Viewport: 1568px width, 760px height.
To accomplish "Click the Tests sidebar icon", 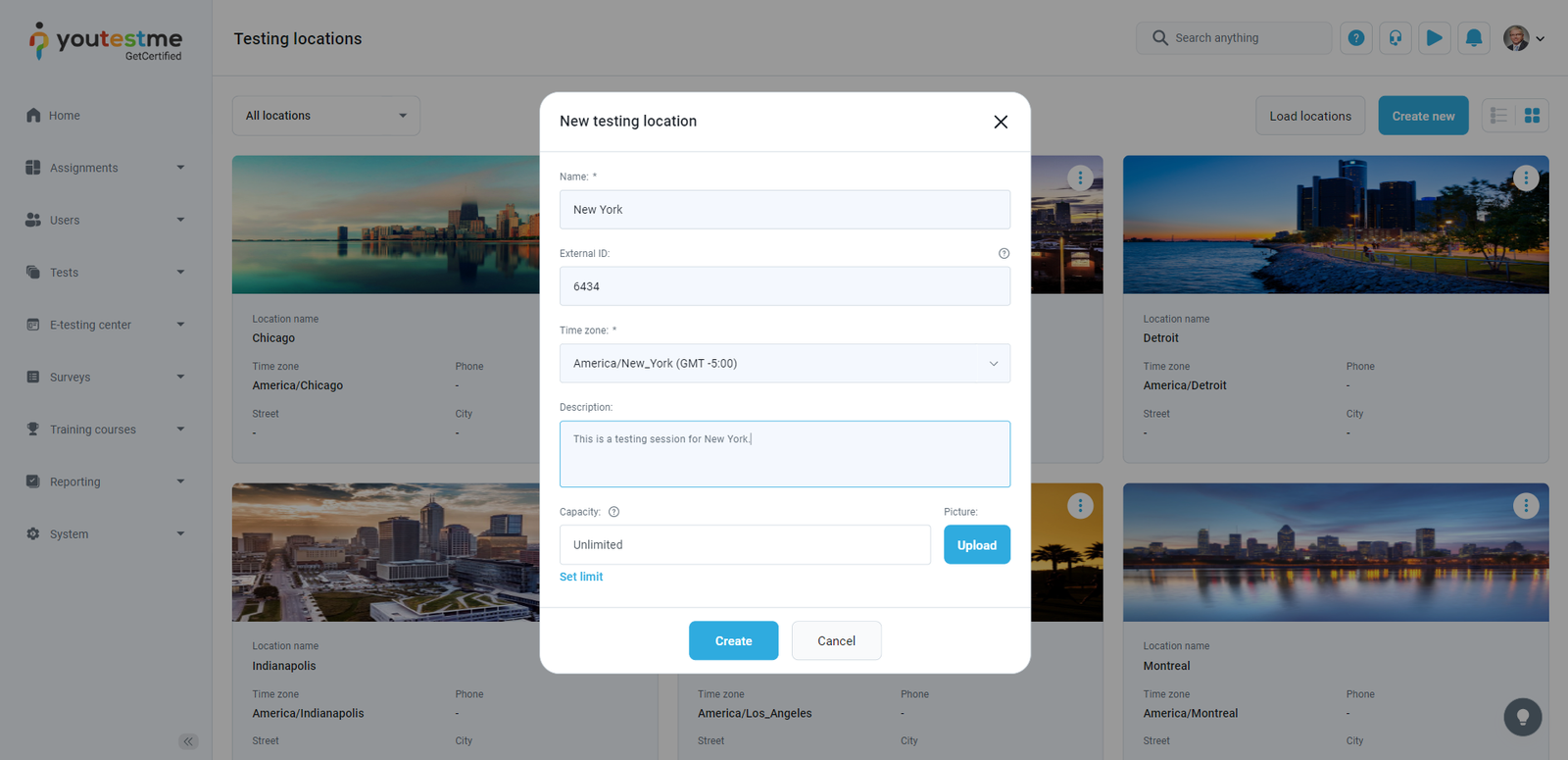I will tap(33, 272).
